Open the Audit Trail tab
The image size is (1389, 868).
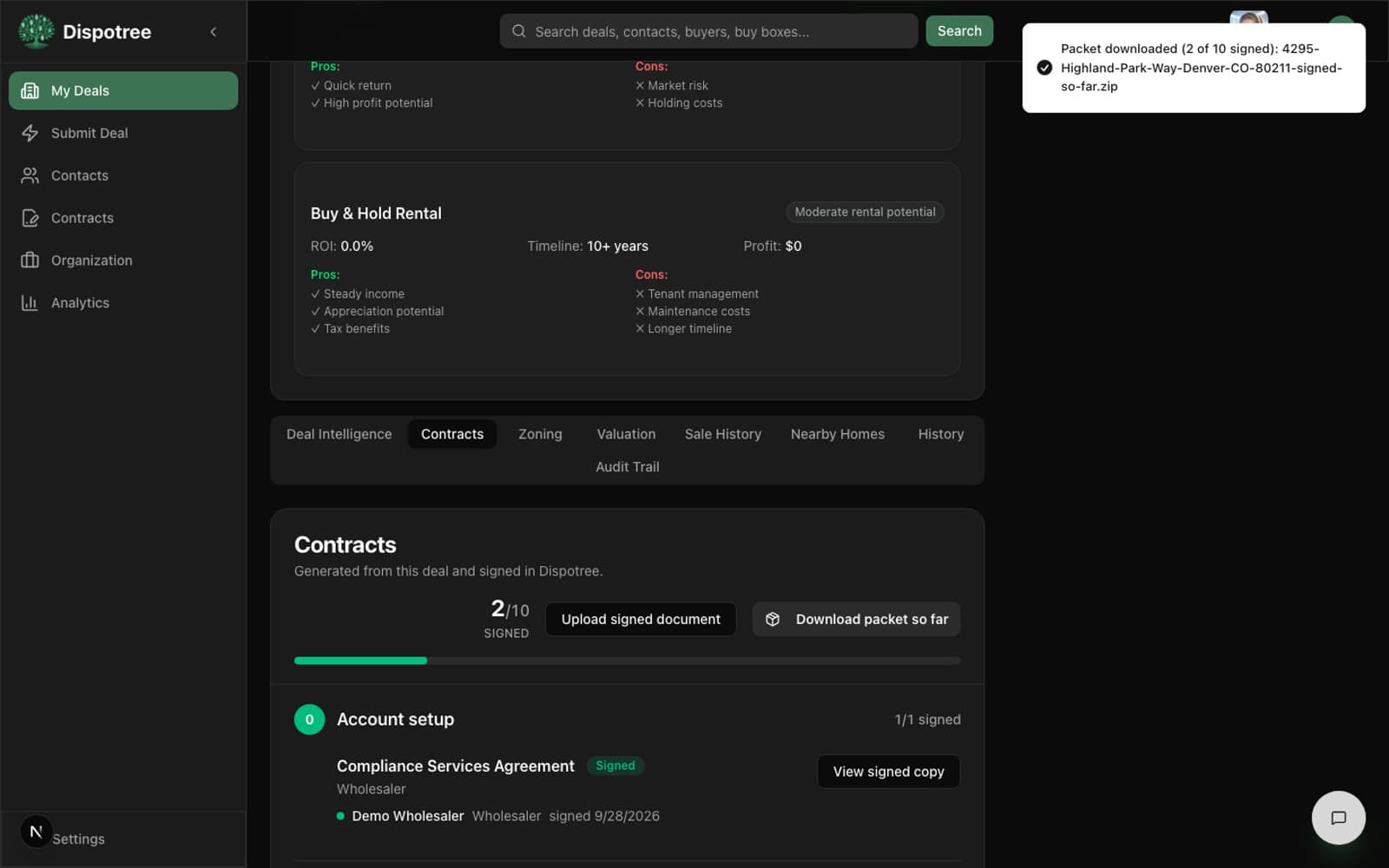click(x=628, y=467)
